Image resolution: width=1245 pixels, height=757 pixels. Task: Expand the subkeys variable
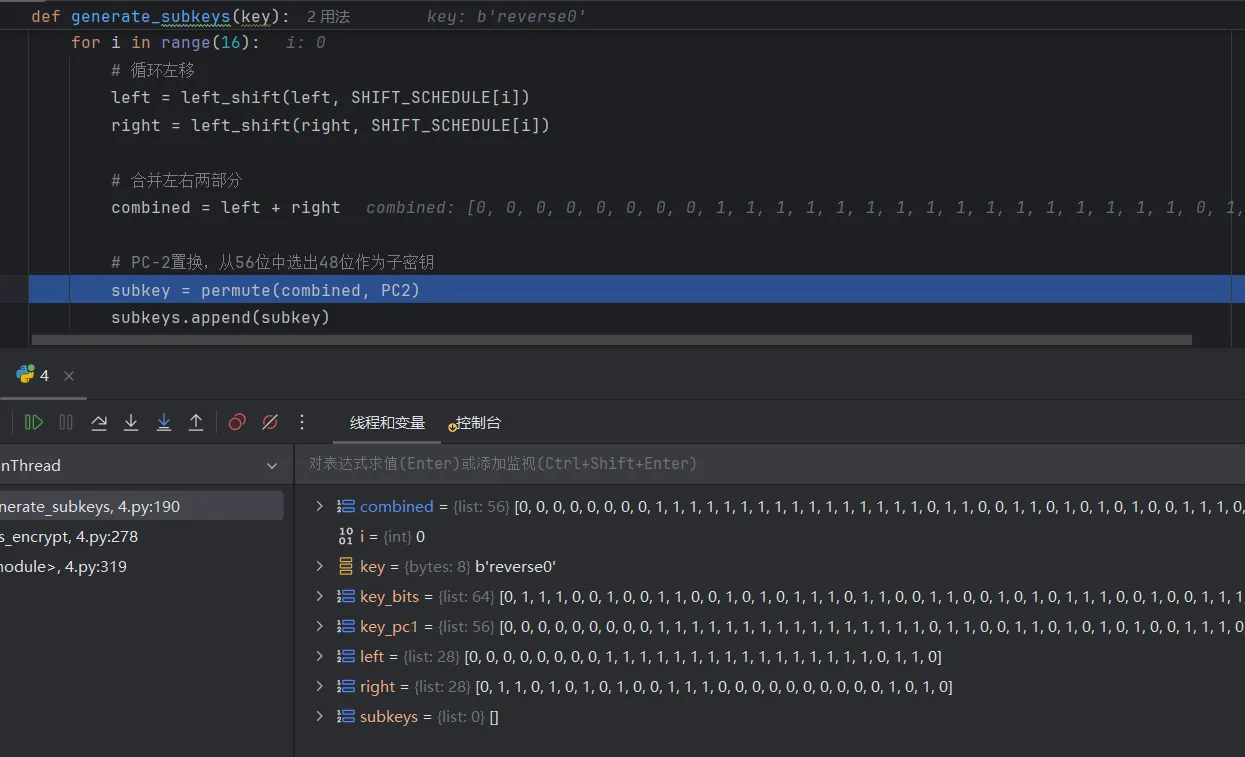320,717
